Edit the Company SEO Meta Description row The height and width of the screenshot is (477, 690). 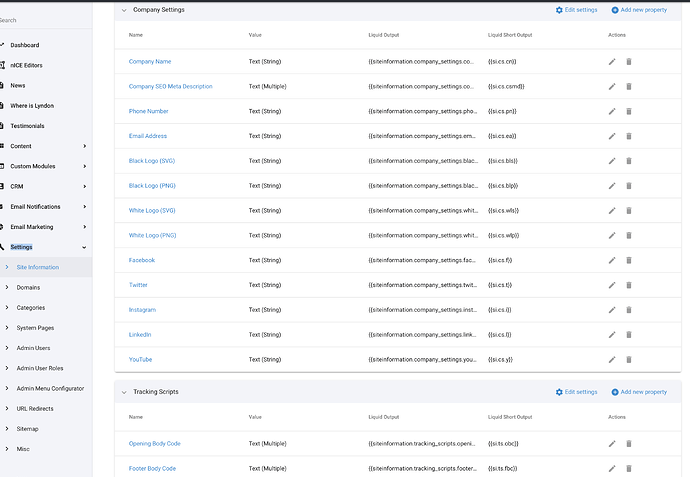[x=612, y=86]
